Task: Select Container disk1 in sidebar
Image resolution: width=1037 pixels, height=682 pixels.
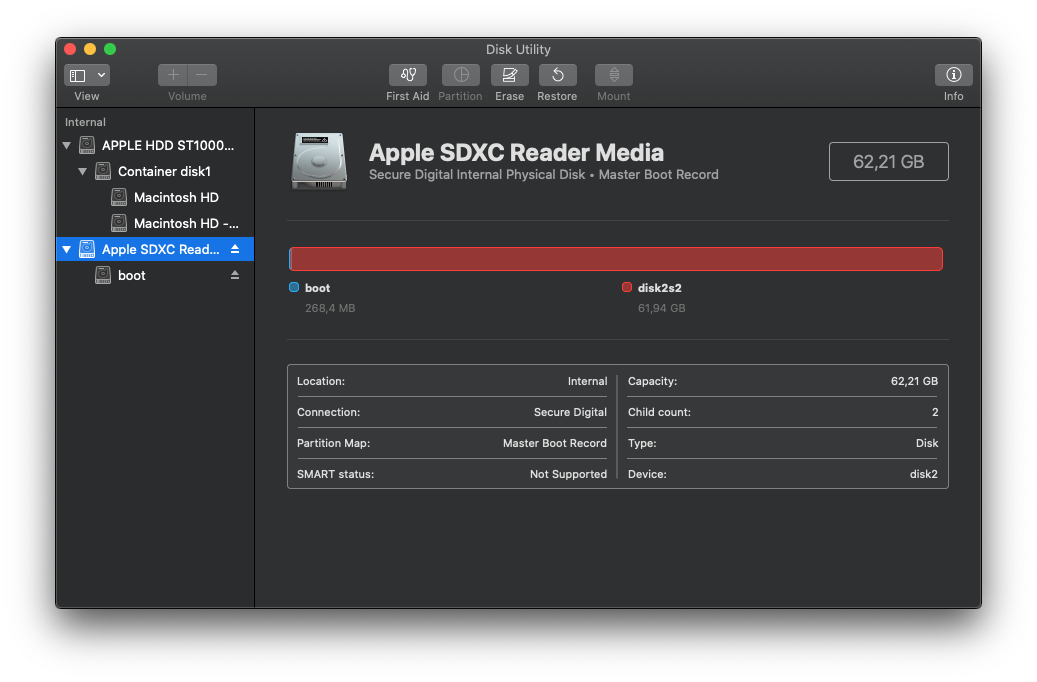Action: tap(155, 171)
